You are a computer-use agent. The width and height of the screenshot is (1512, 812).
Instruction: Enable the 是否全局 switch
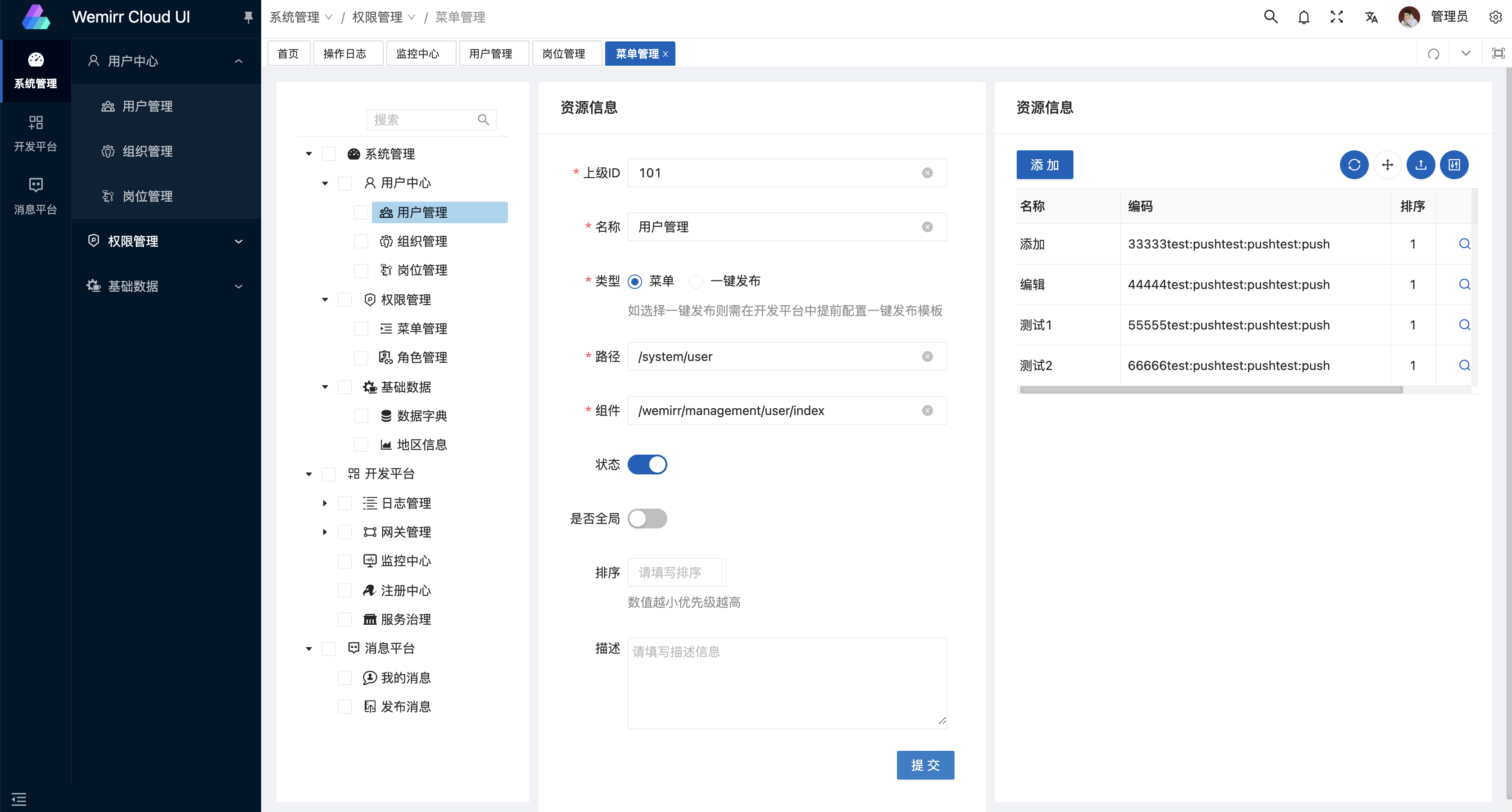coord(647,519)
